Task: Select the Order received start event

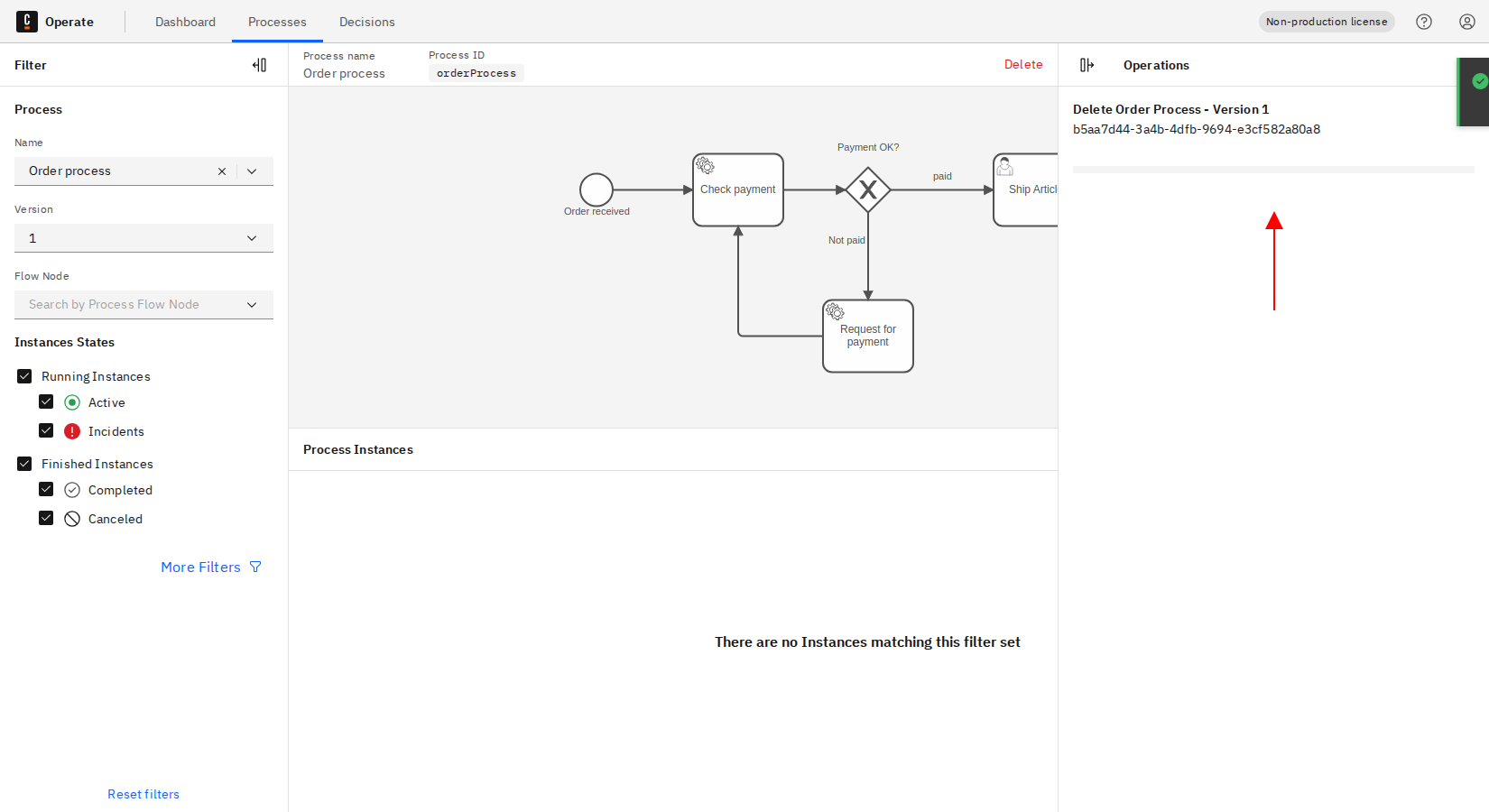Action: point(597,189)
